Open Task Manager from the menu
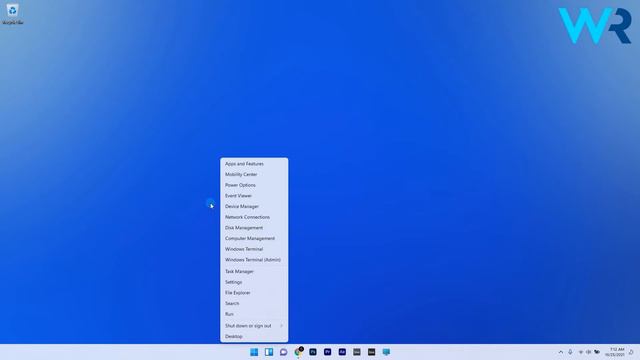The height and width of the screenshot is (360, 640). (x=254, y=271)
